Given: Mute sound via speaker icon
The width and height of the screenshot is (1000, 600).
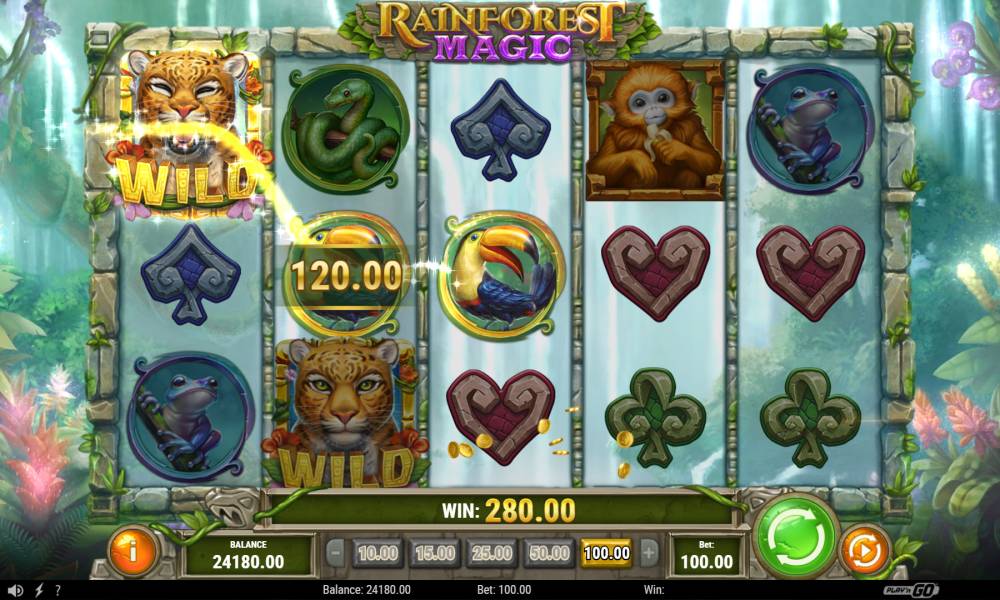Looking at the screenshot, I should (16, 590).
